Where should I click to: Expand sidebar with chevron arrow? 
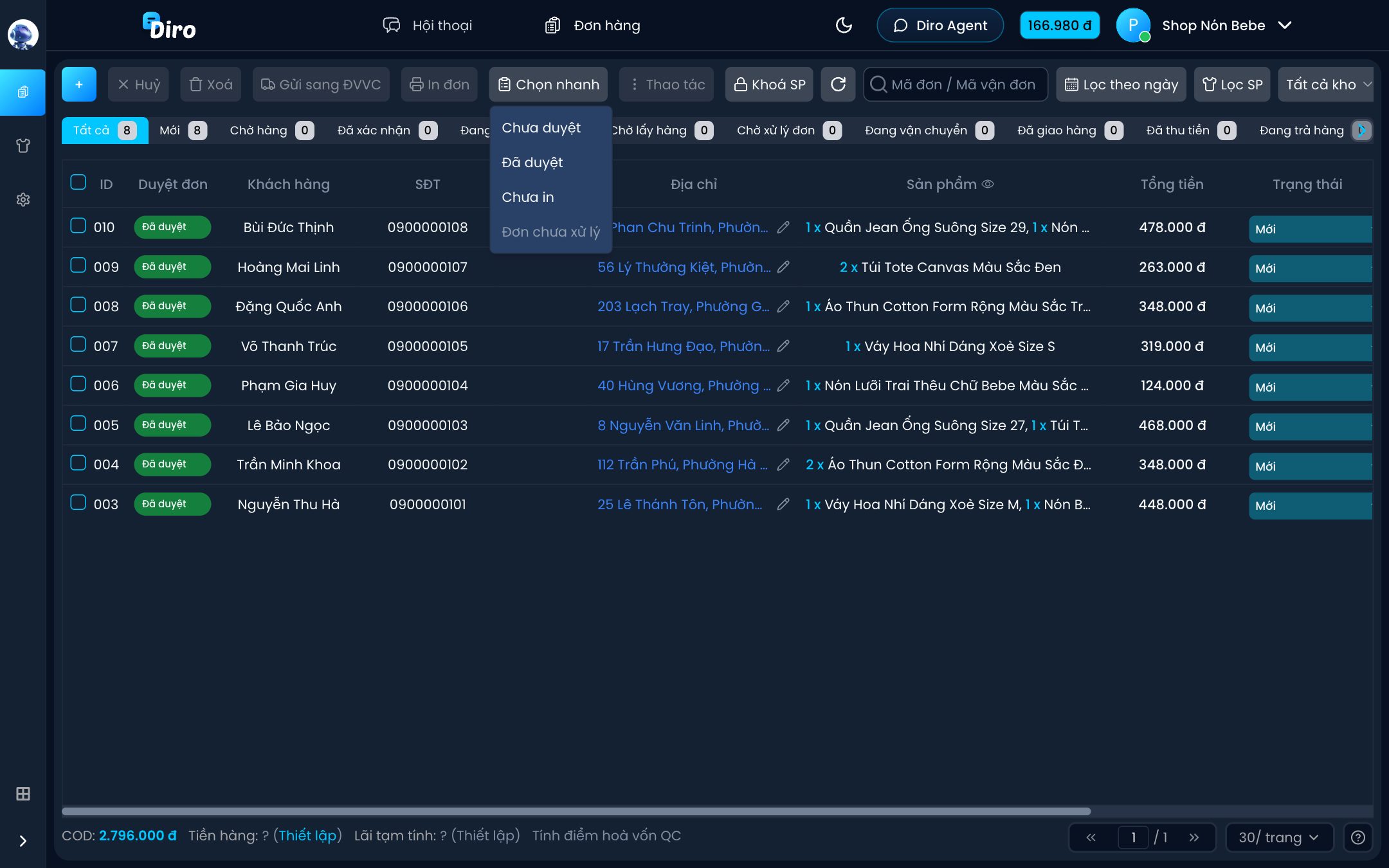(23, 841)
